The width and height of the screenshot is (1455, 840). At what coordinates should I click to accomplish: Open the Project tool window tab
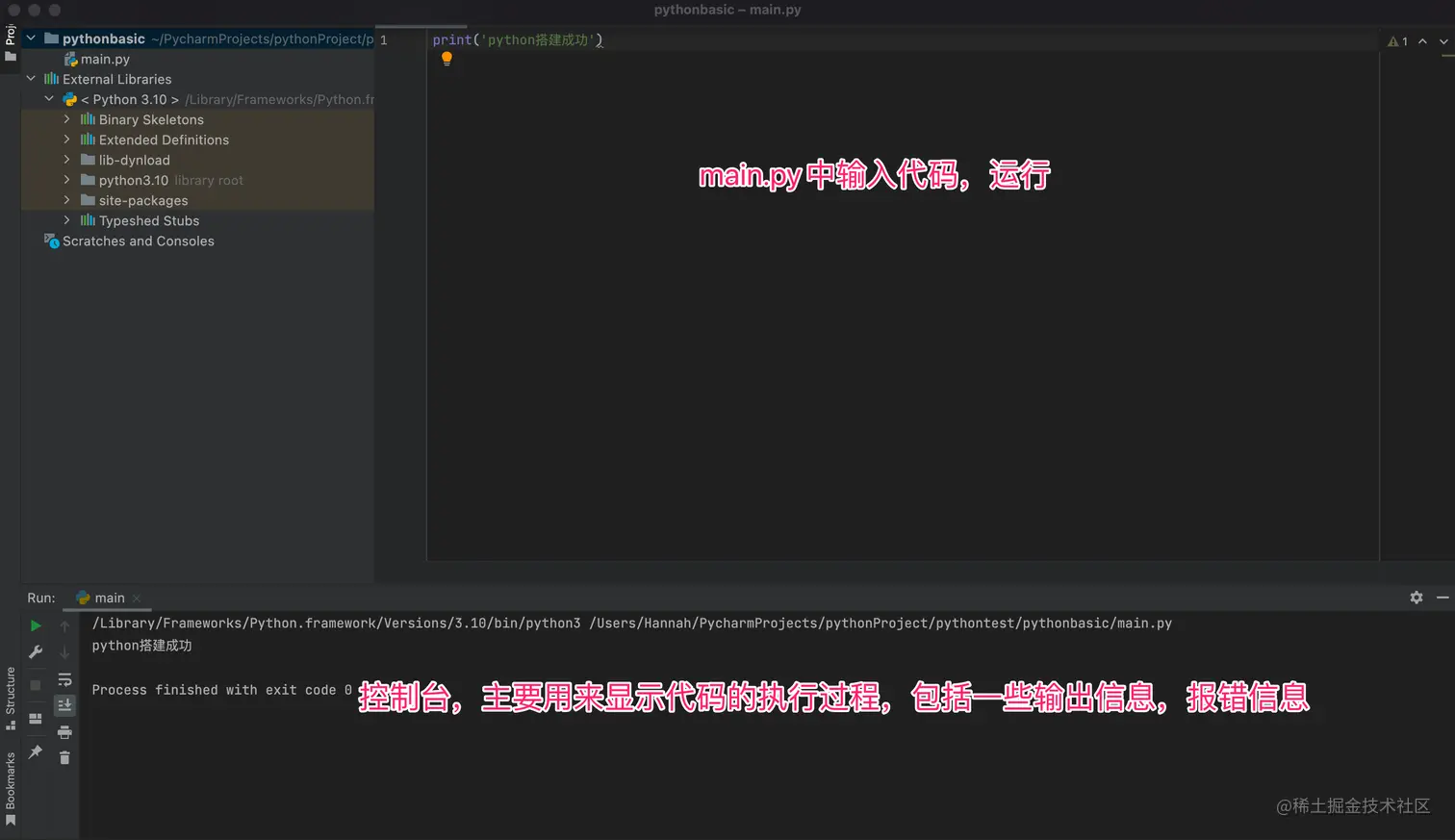click(11, 43)
